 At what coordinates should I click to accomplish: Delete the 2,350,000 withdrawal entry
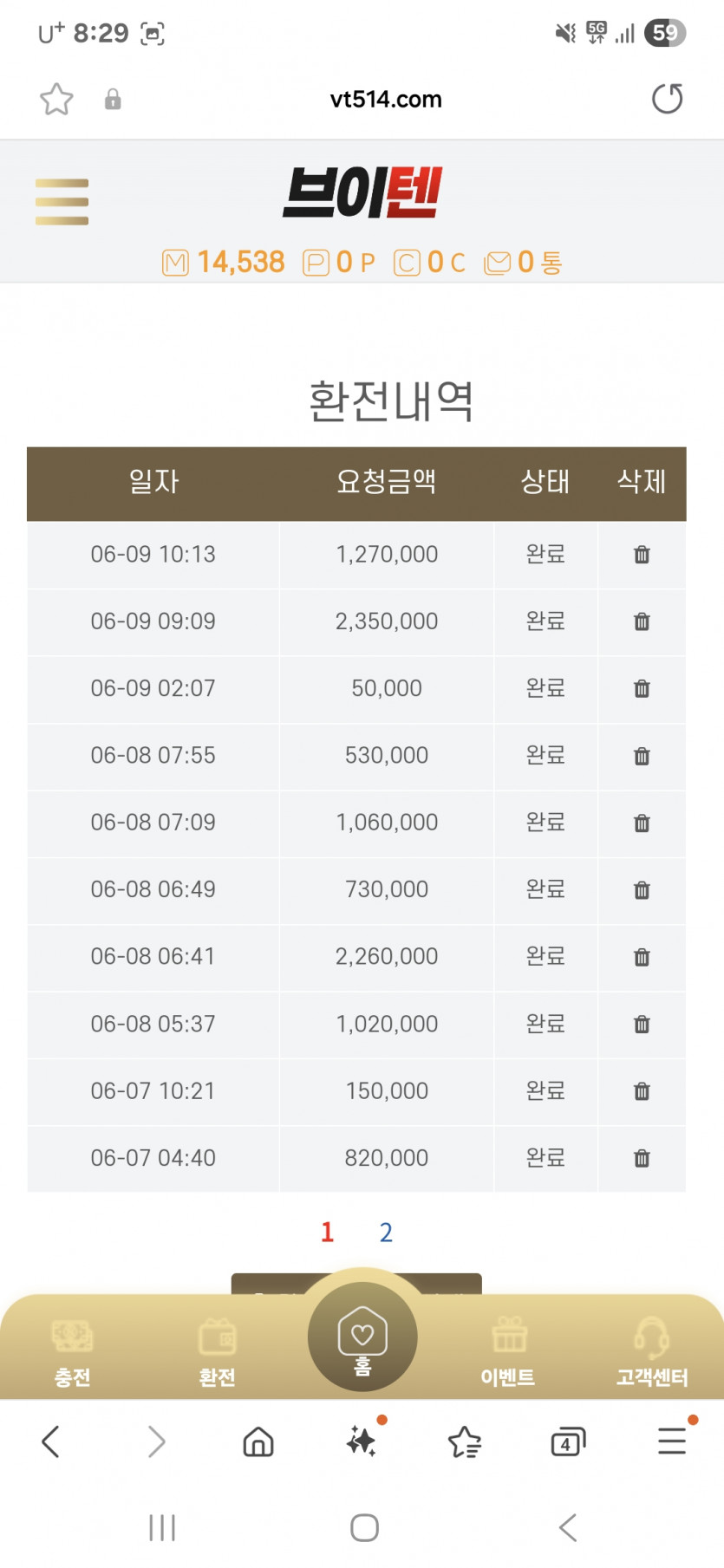click(x=642, y=621)
